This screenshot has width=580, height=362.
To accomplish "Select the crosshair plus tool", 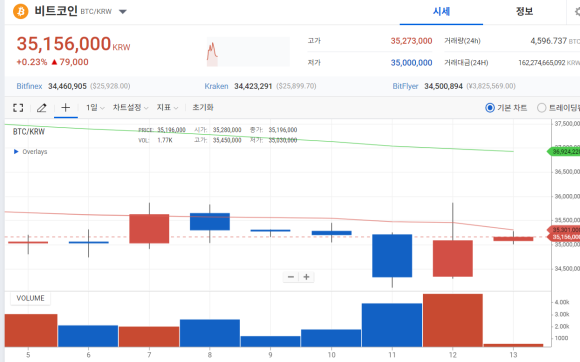I will (x=65, y=108).
